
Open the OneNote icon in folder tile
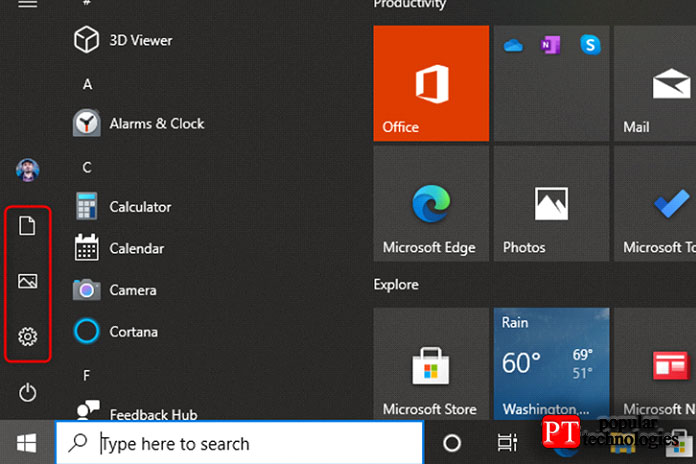550,45
